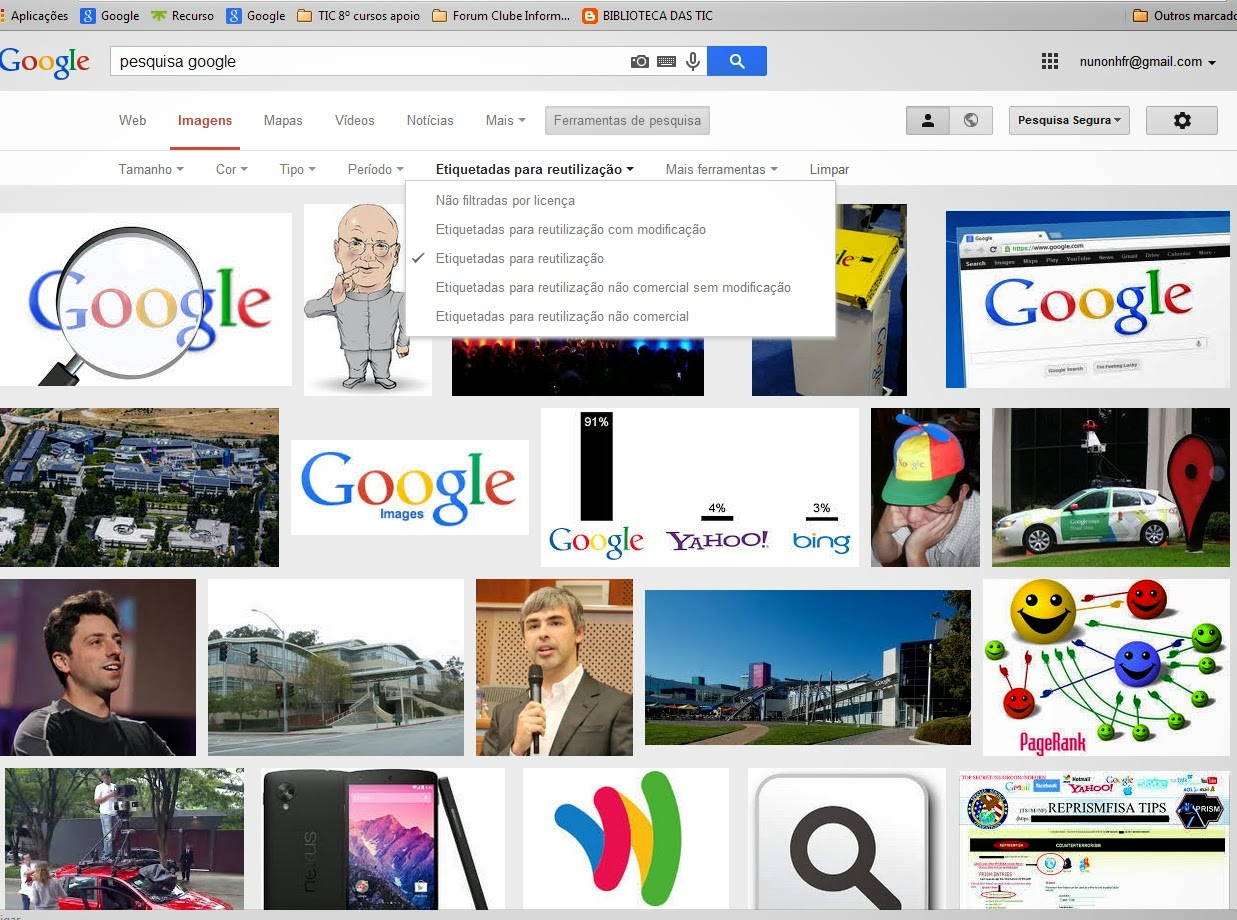Start voice search with the microphone icon
Screen dimensions: 1237x920
point(693,61)
